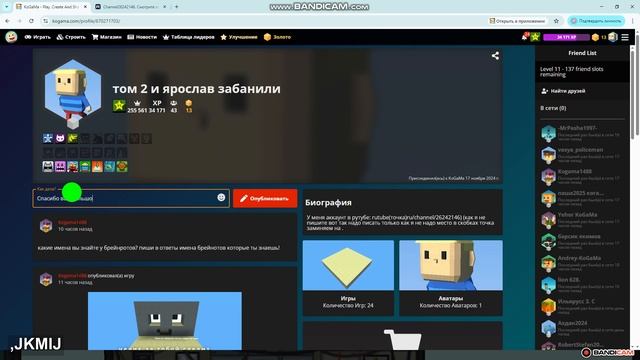
Task: Open friend Айдын2024 in friend list
Action: click(582, 328)
